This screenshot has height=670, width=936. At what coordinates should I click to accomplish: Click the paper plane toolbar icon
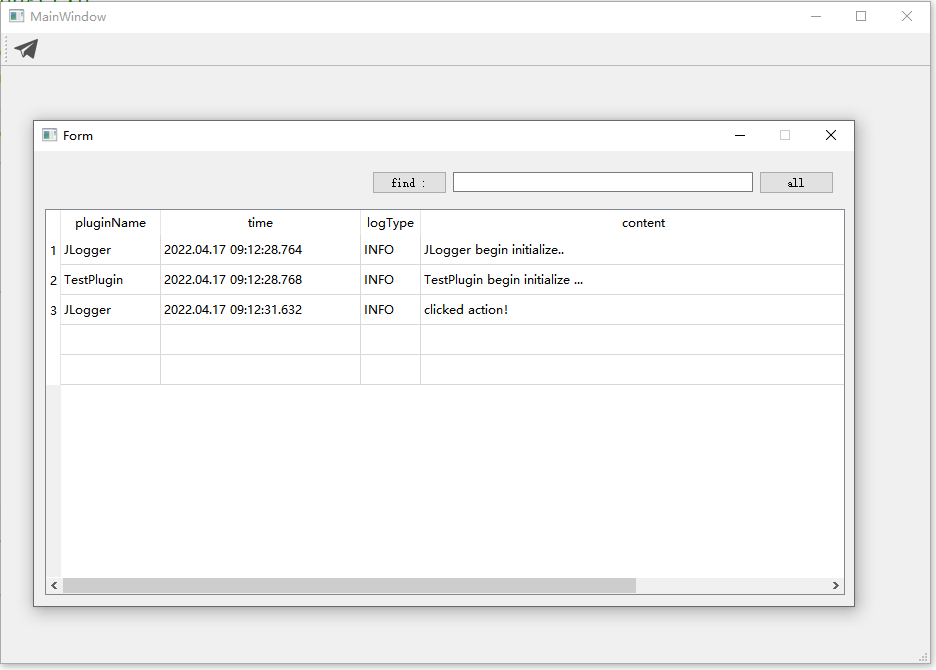coord(26,49)
